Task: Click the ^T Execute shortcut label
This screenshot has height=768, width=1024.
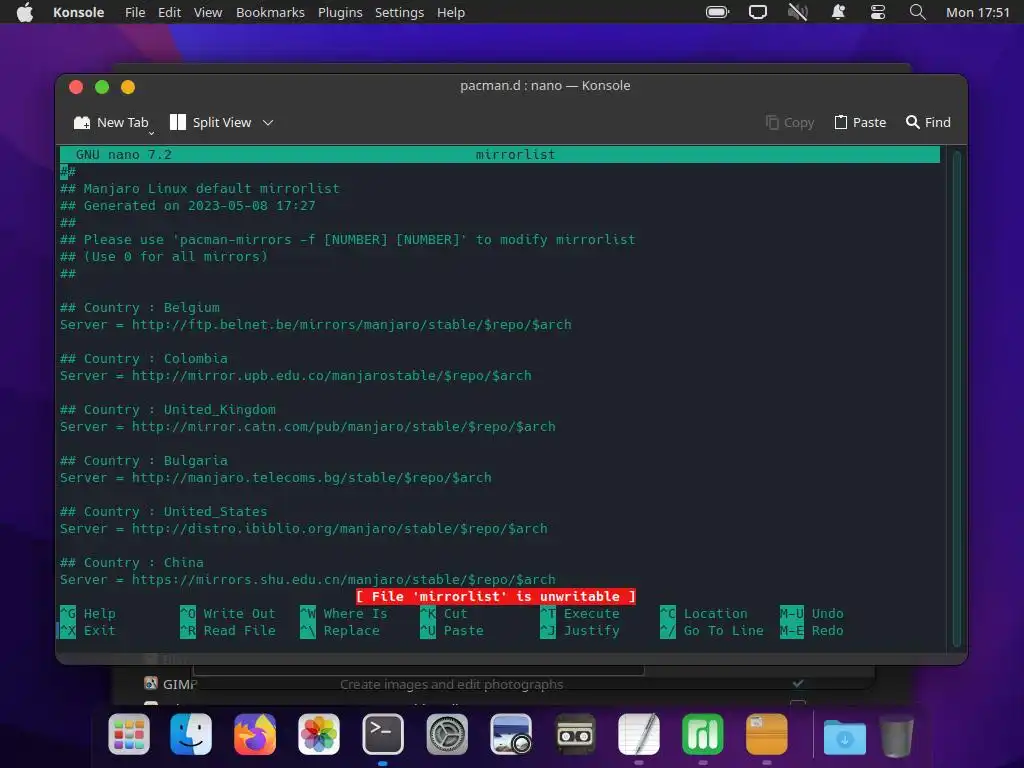Action: [x=580, y=613]
